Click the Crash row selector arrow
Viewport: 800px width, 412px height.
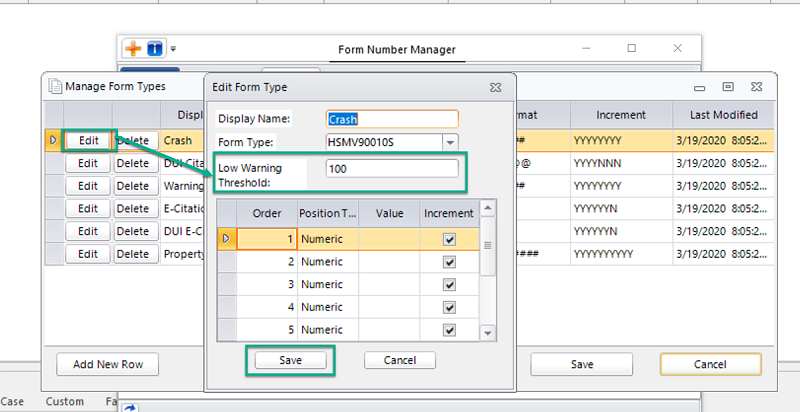point(52,141)
